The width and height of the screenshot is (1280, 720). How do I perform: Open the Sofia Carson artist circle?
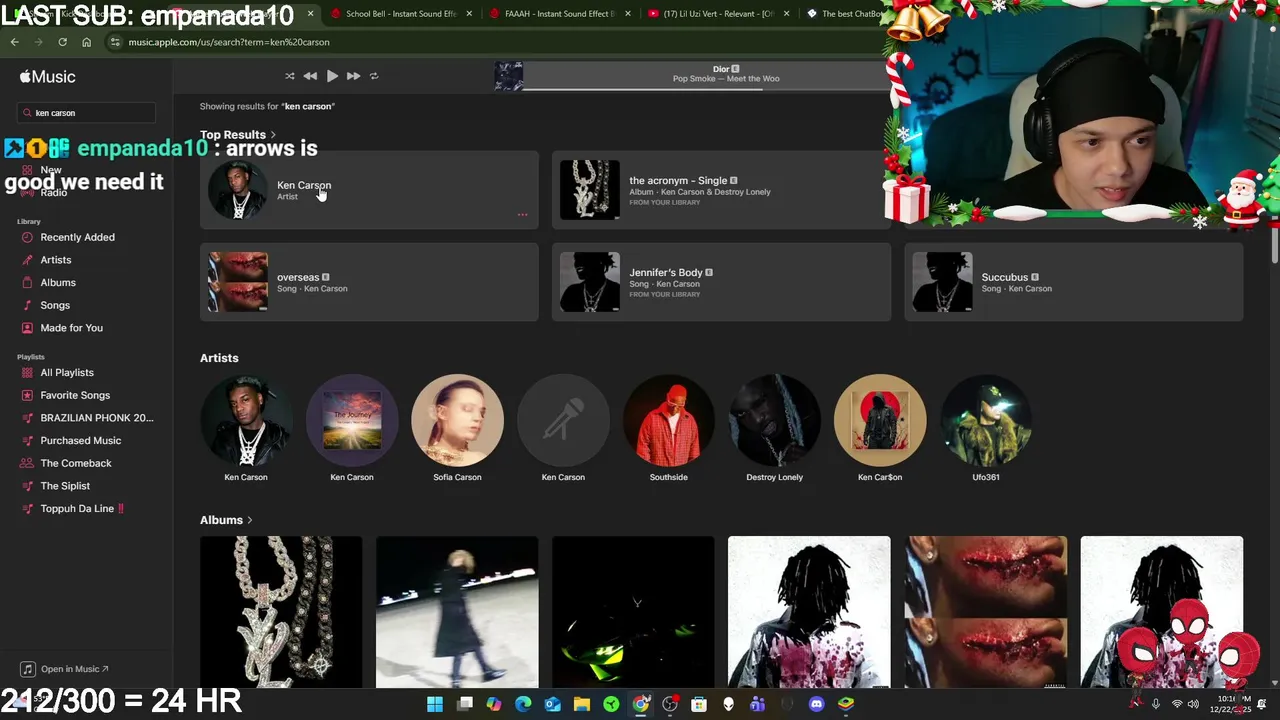click(457, 421)
